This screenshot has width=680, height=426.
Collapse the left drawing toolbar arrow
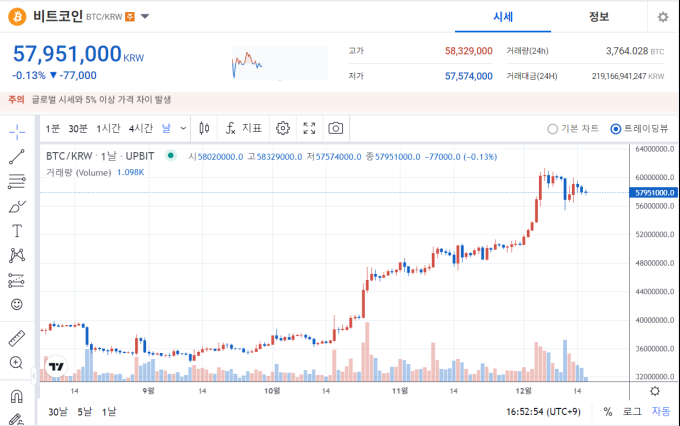33,376
